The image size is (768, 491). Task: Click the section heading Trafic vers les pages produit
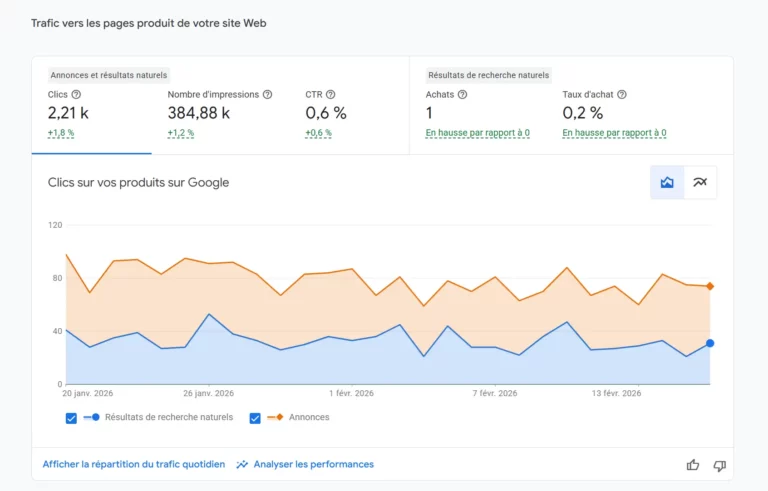pyautogui.click(x=148, y=23)
